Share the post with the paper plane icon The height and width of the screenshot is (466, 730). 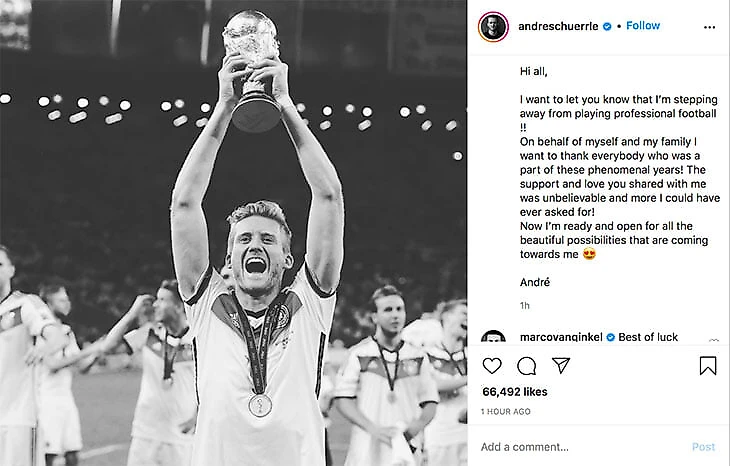click(x=561, y=366)
